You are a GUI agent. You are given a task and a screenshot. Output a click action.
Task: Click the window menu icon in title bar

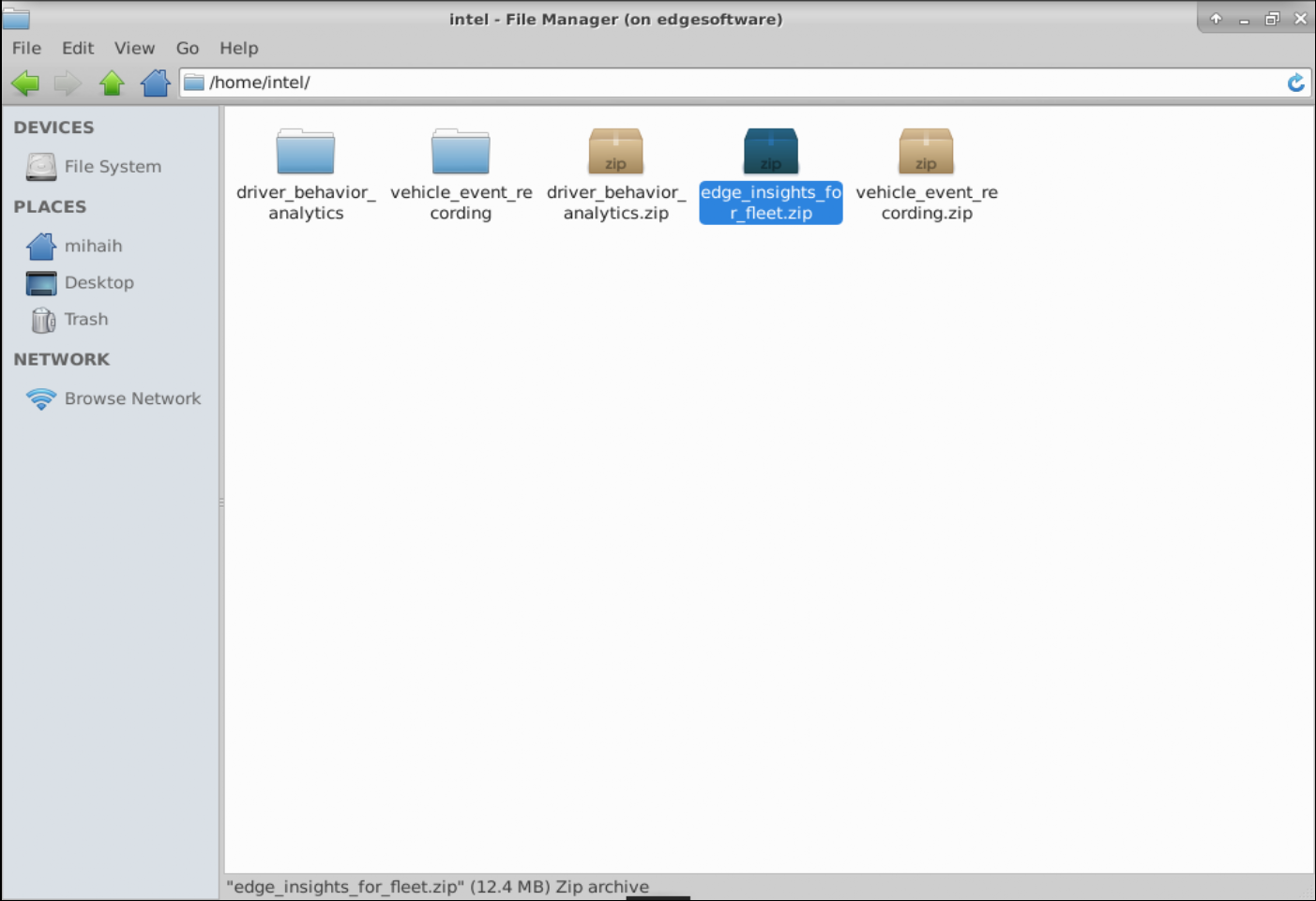coord(16,18)
